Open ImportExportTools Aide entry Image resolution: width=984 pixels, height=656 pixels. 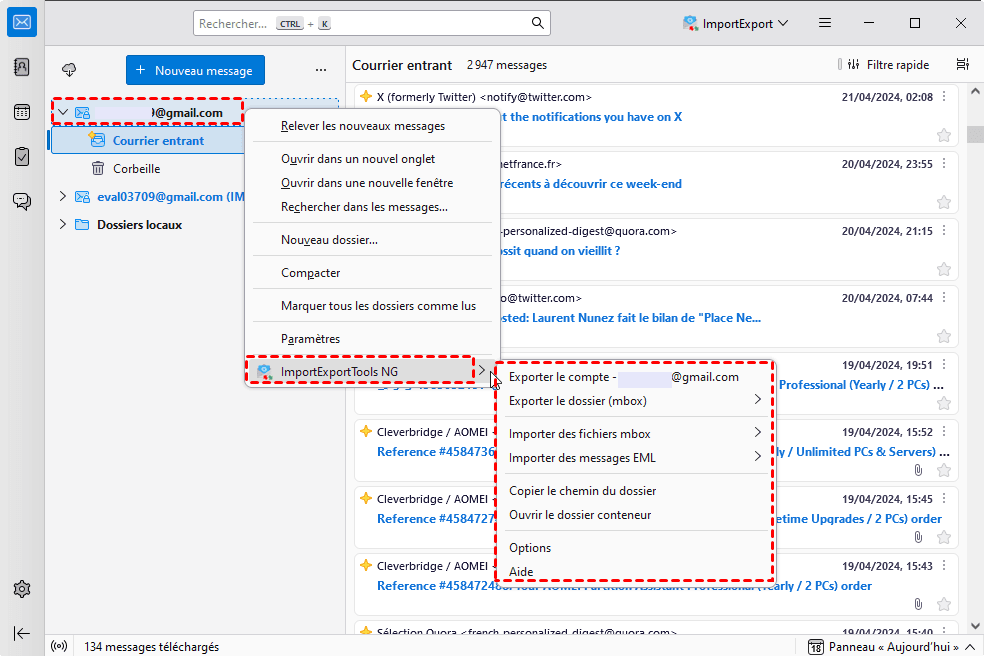pyautogui.click(x=634, y=571)
